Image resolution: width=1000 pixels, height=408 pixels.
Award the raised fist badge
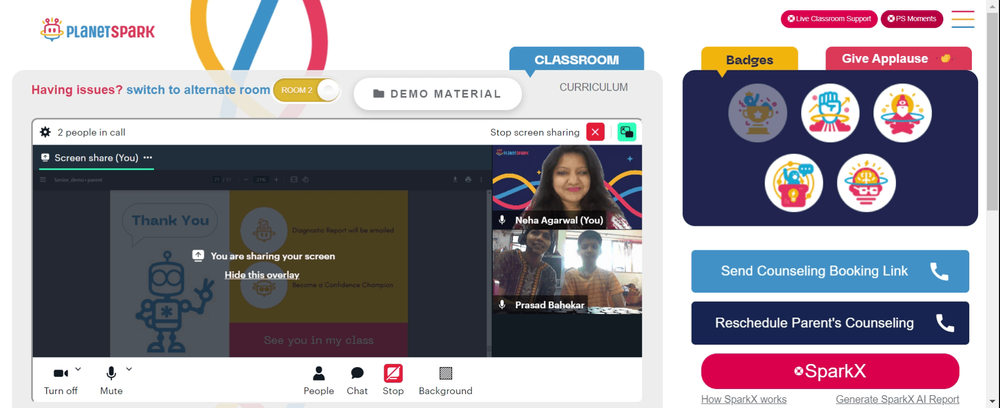click(x=830, y=113)
